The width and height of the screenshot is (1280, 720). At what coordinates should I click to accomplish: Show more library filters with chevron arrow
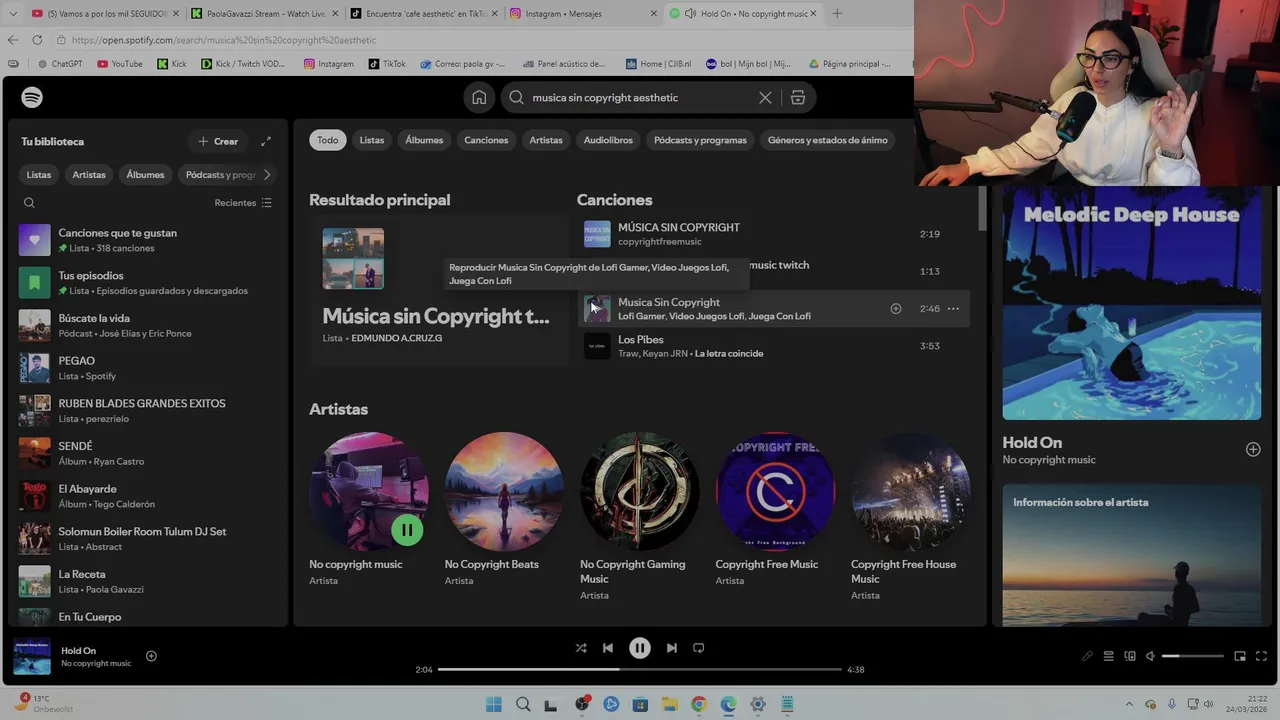click(267, 175)
